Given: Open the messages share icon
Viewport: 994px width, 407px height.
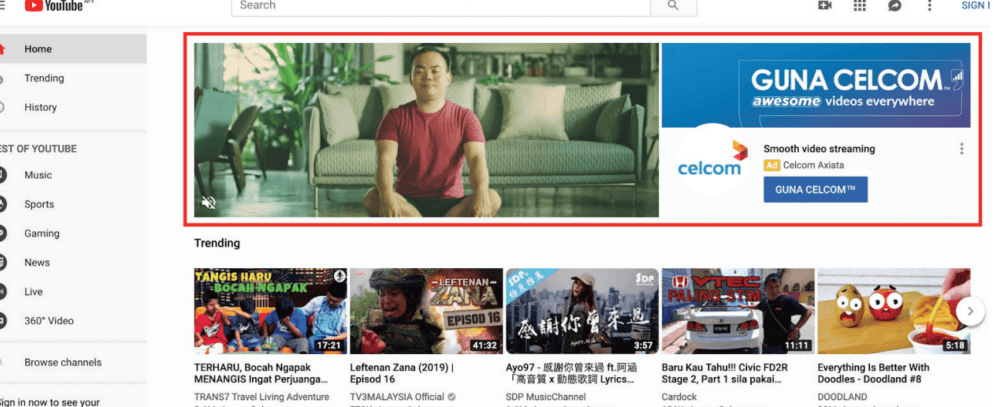Looking at the screenshot, I should [894, 6].
